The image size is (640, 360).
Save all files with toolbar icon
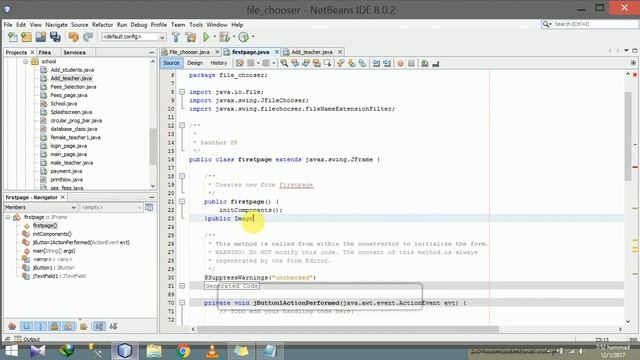55,37
